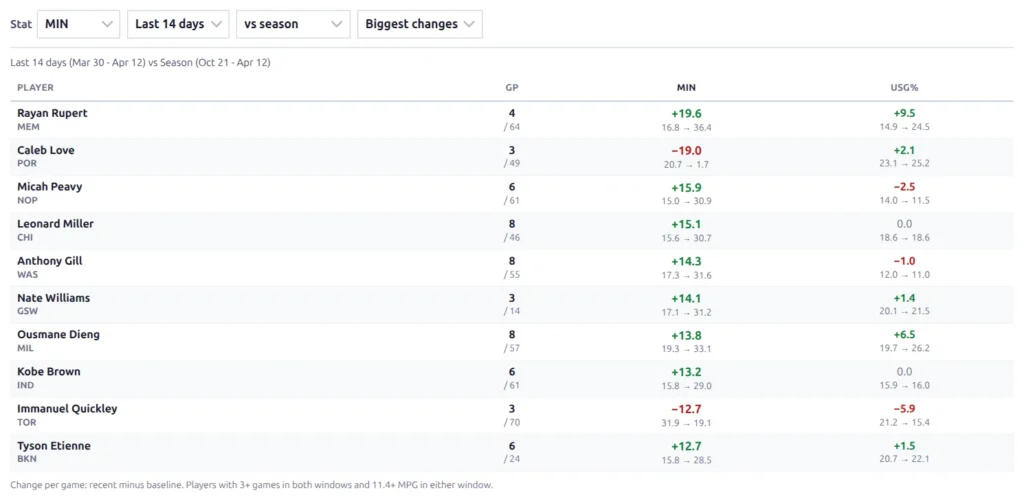Click the −5.9 usage change value
The height and width of the screenshot is (497, 1024).
coord(904,409)
